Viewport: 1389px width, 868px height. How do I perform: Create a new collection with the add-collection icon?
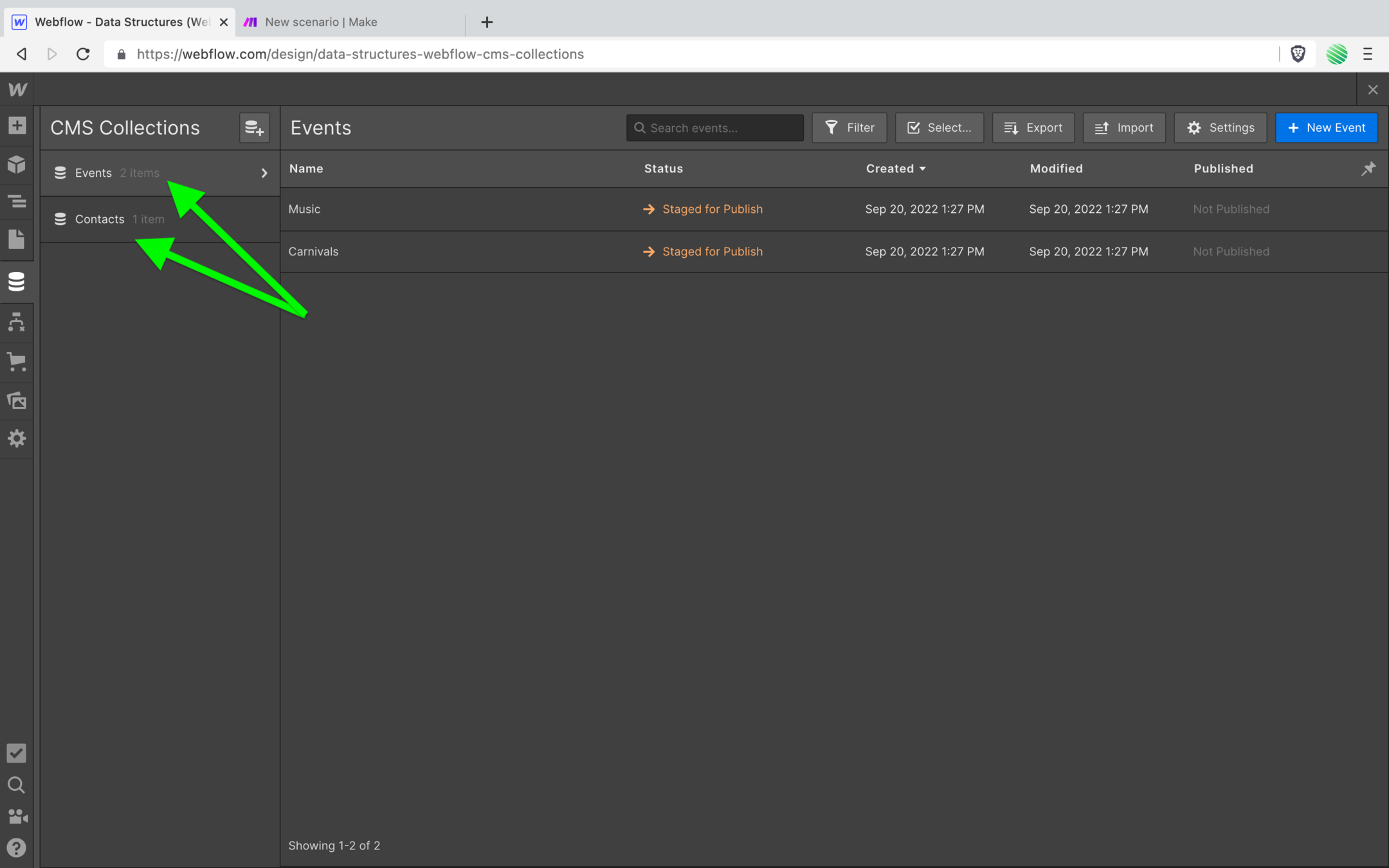click(255, 127)
